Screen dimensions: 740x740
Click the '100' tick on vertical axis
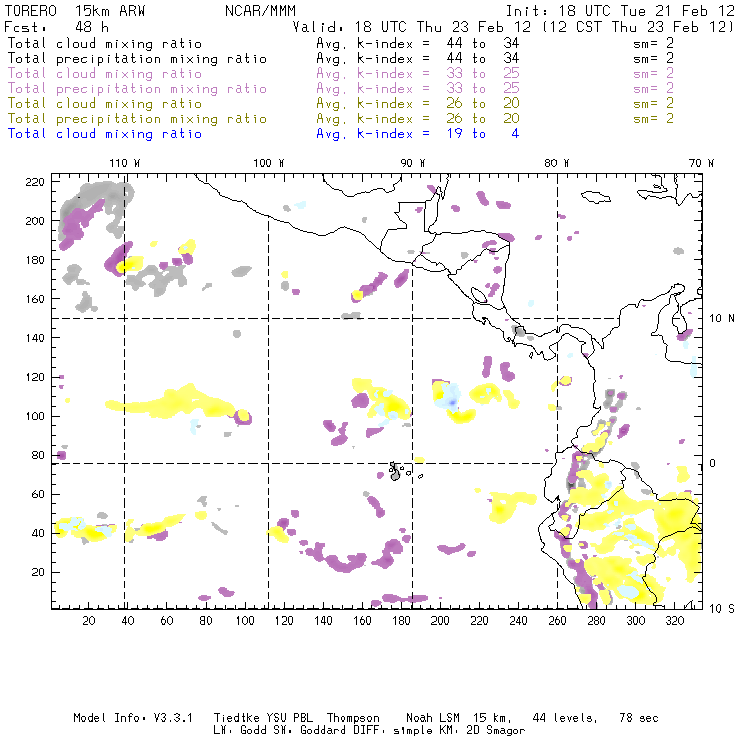click(x=35, y=416)
